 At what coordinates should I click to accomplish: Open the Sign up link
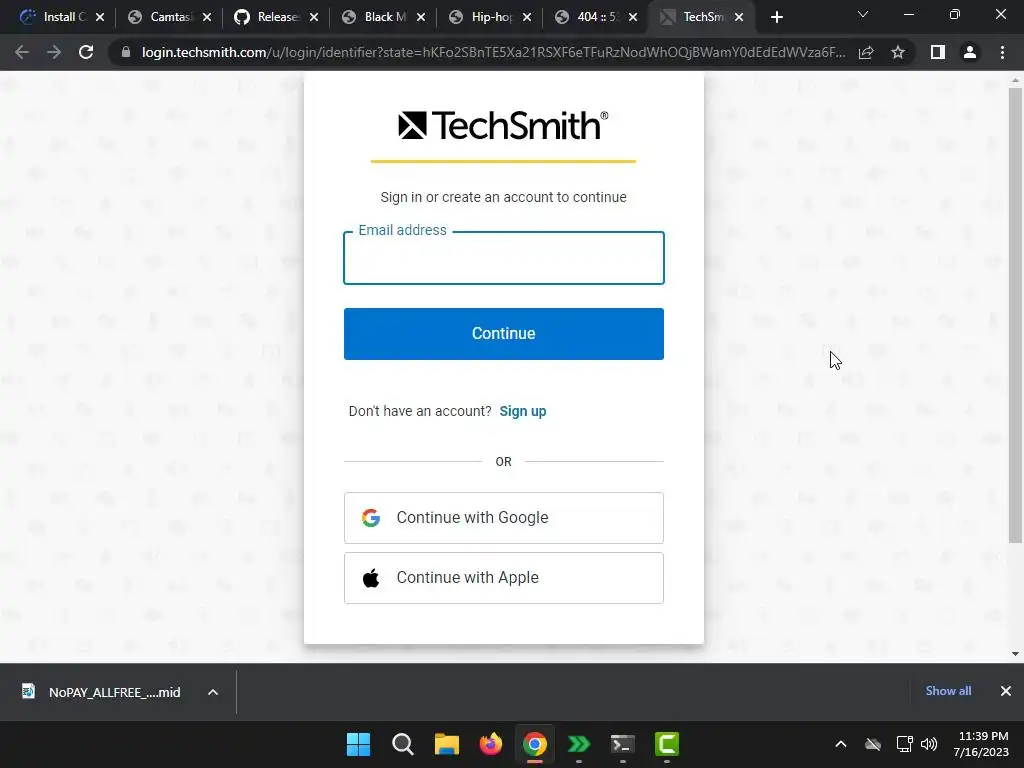coord(522,411)
